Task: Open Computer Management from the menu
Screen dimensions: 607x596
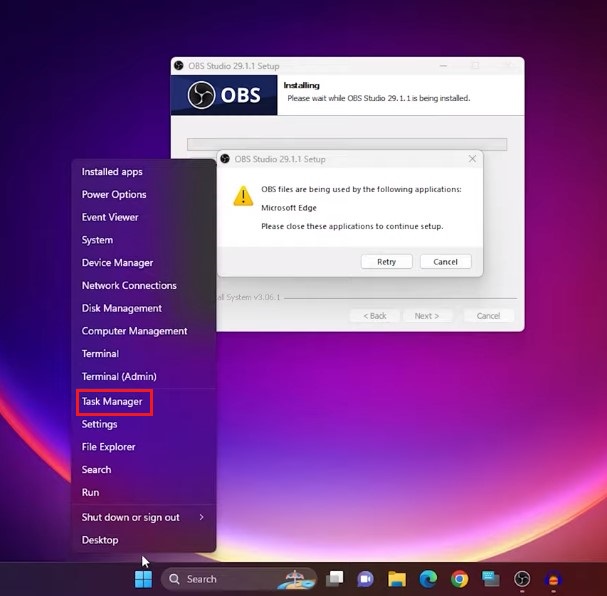Action: pos(143,331)
